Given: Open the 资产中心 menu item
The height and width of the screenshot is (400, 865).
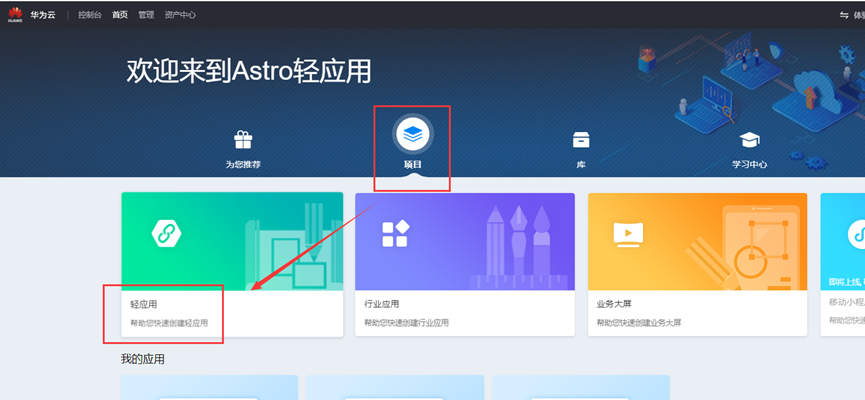Looking at the screenshot, I should click(x=180, y=15).
